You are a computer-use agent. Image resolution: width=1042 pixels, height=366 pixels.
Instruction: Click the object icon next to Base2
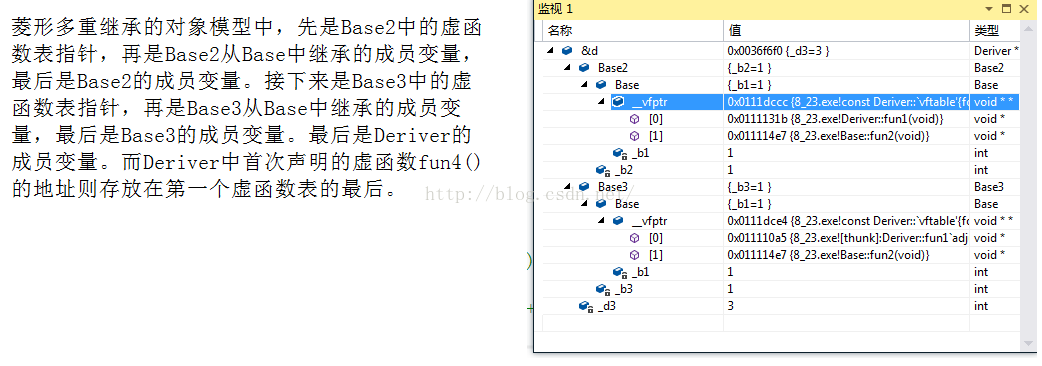(584, 68)
